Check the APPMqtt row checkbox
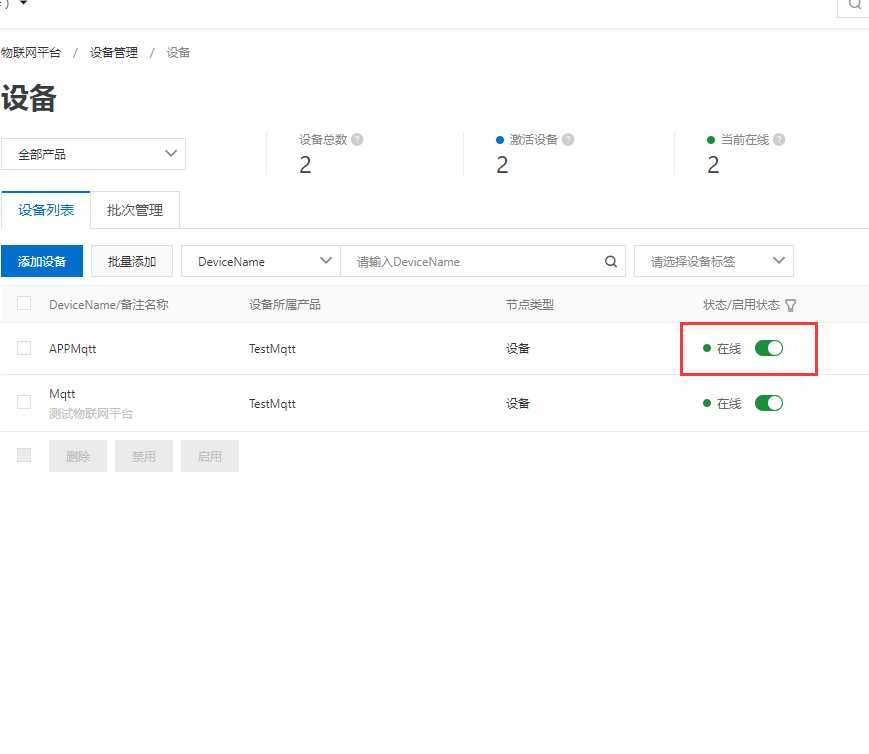The height and width of the screenshot is (754, 869). tap(24, 348)
